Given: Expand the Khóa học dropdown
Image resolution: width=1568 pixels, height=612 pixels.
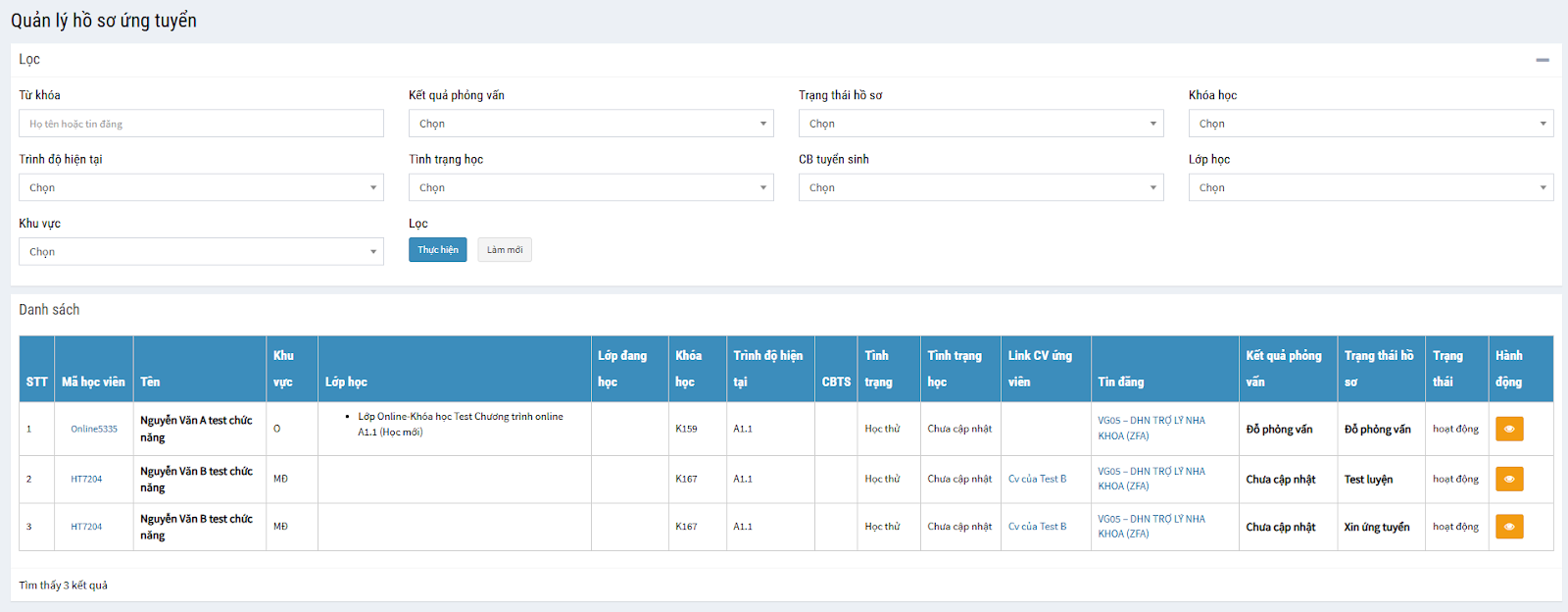Looking at the screenshot, I should [1370, 124].
